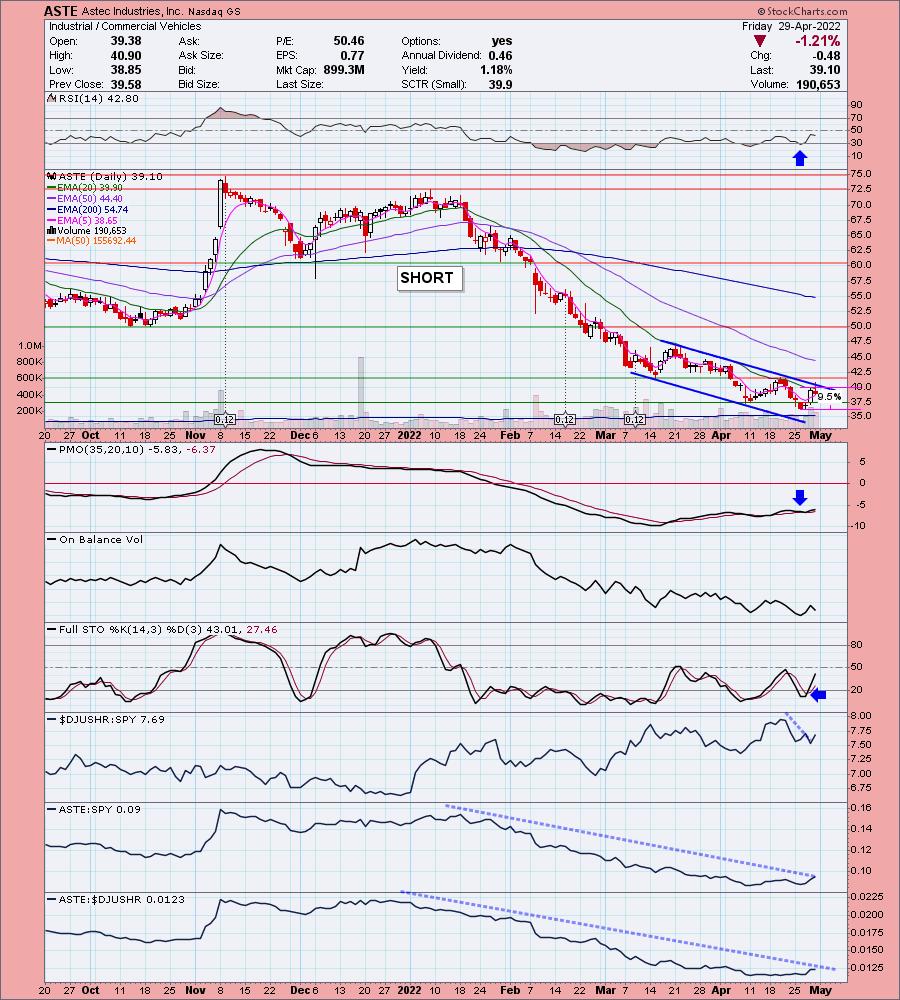
Task: Click the 8.00 label on $DJUSHR:SPY axis
Action: (x=862, y=716)
